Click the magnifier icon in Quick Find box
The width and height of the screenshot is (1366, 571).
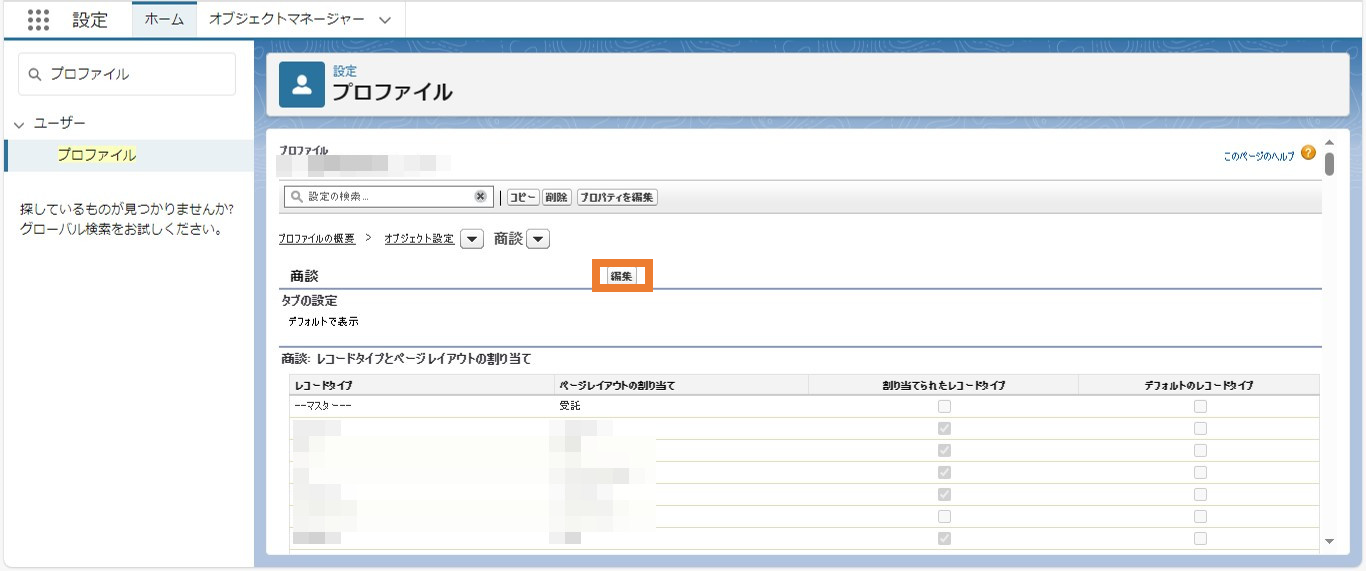pyautogui.click(x=36, y=74)
